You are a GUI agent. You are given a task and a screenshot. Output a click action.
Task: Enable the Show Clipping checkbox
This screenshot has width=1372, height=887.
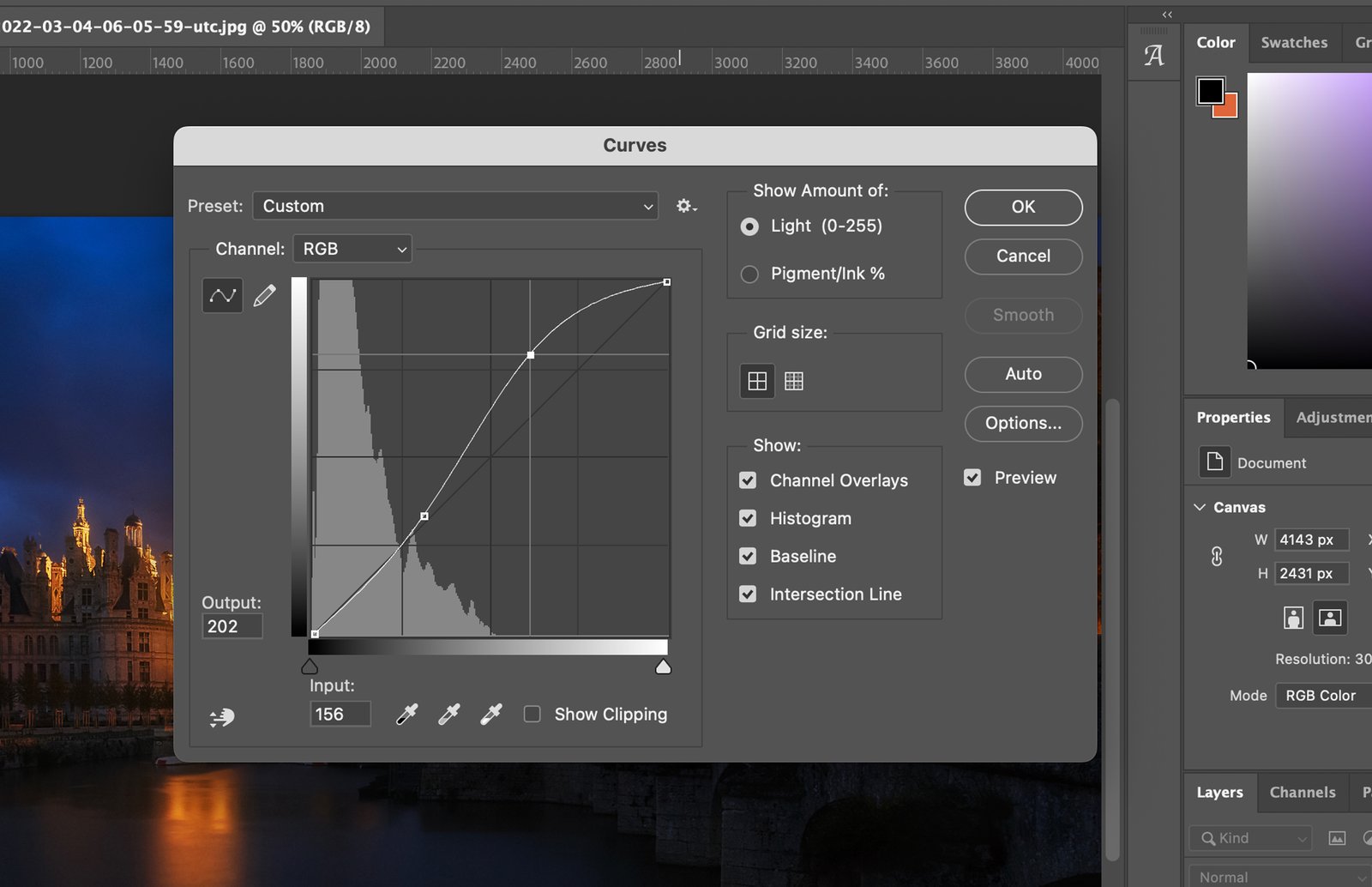[533, 715]
